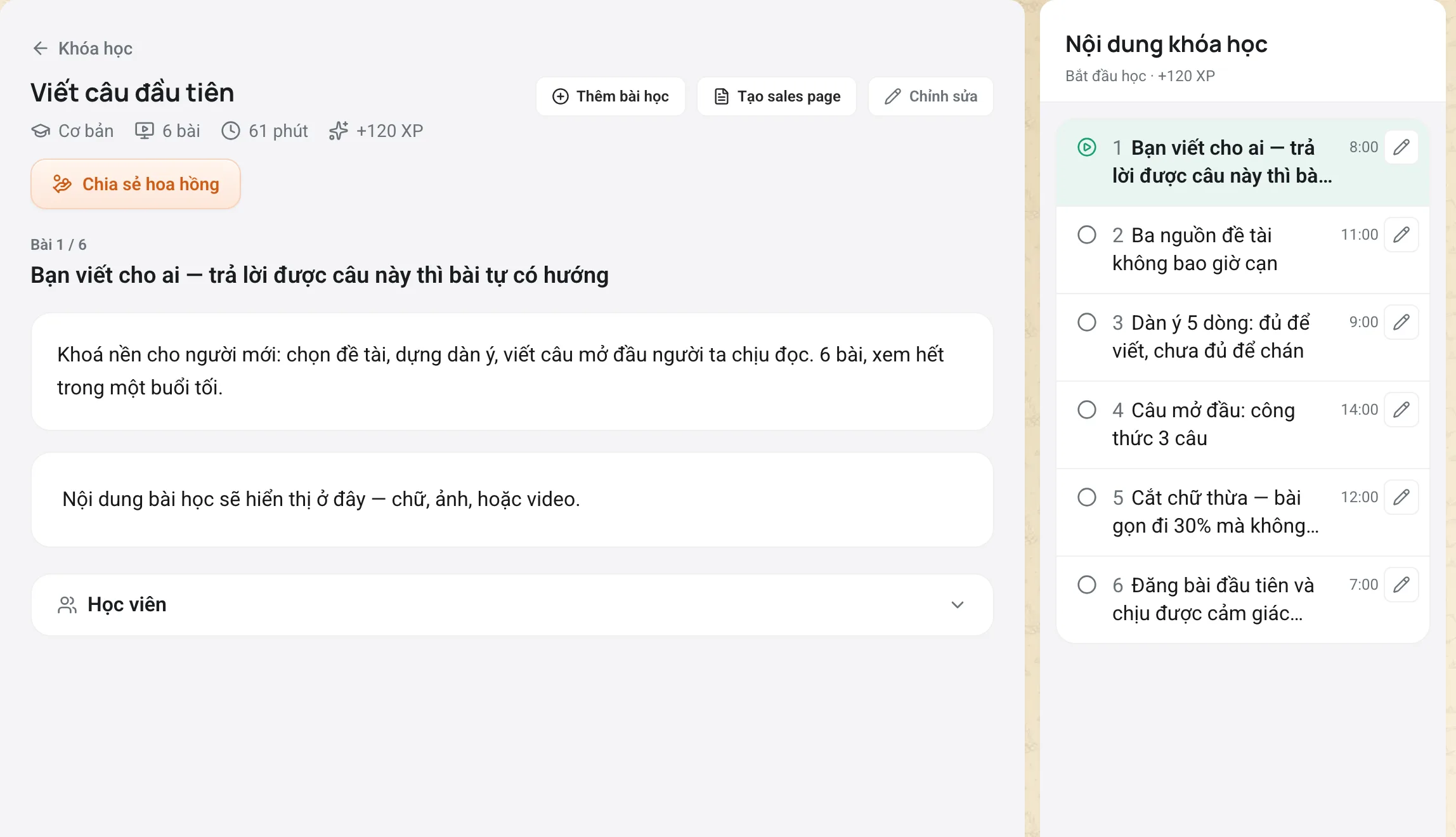The width and height of the screenshot is (1456, 837).
Task: Click the +120 XP badge in header
Action: click(375, 131)
